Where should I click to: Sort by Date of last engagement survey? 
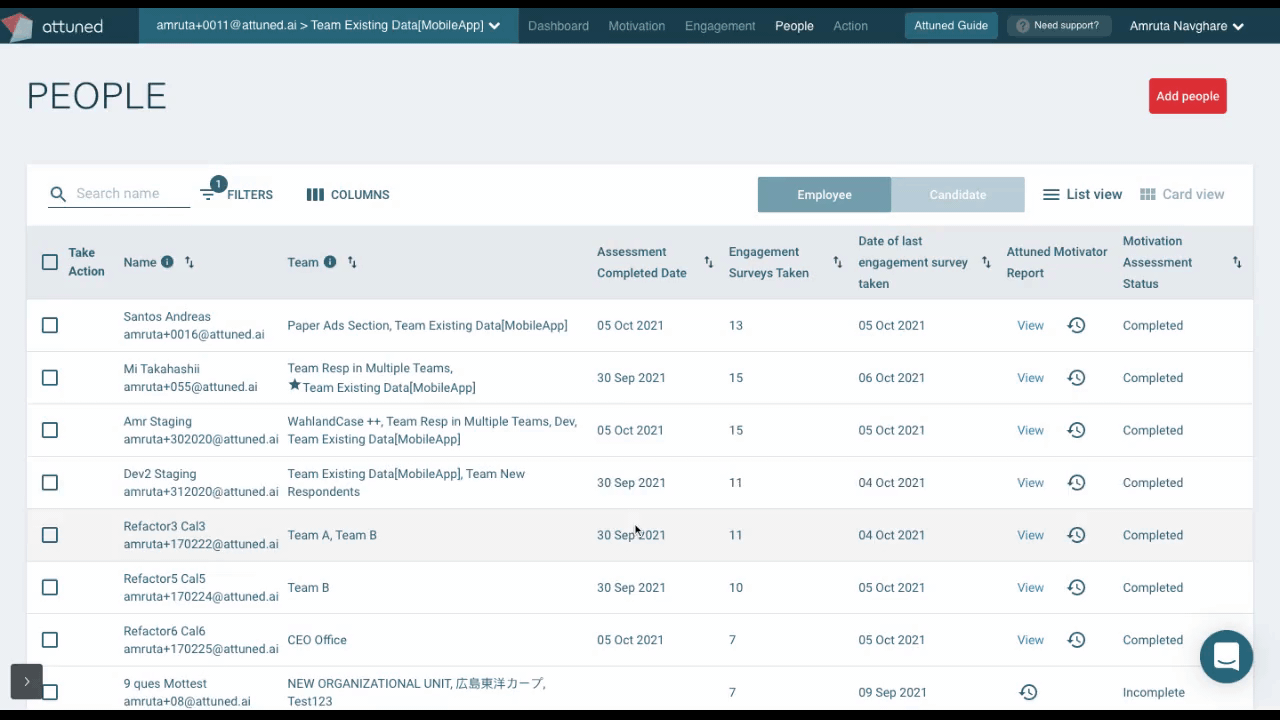[x=985, y=262]
